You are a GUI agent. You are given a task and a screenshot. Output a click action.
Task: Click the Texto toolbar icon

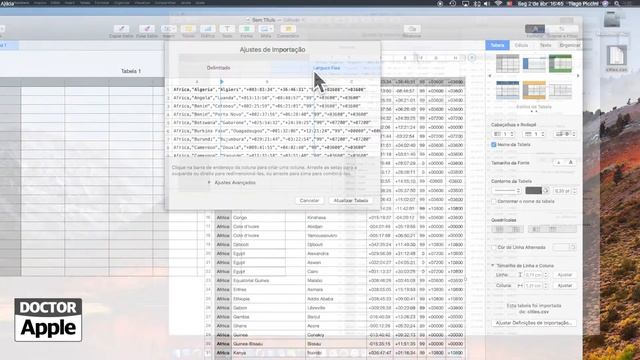227,29
